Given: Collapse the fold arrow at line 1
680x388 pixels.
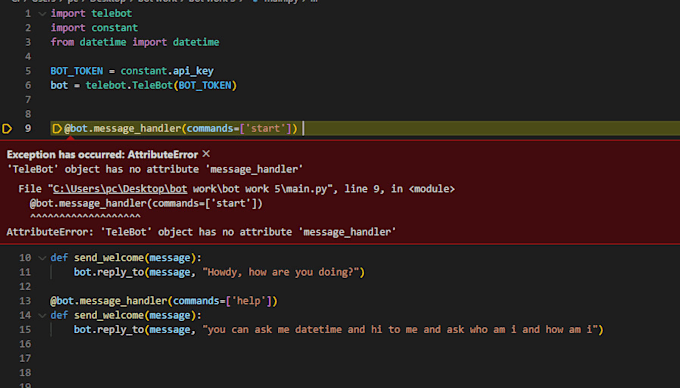Looking at the screenshot, I should [x=42, y=14].
